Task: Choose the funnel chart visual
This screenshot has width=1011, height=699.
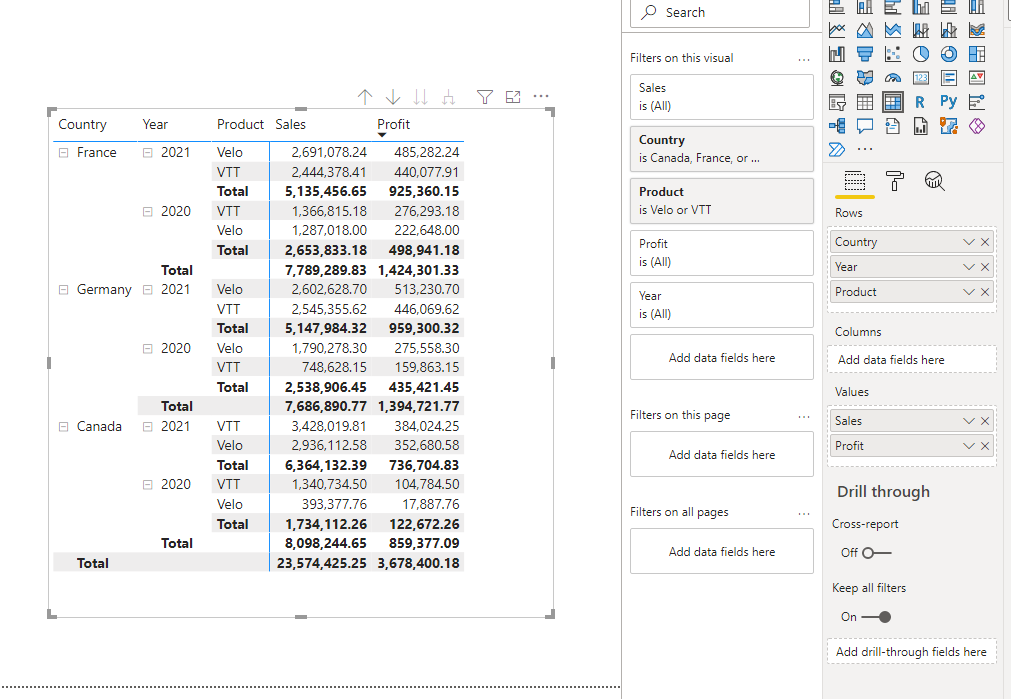Action: pyautogui.click(x=865, y=54)
